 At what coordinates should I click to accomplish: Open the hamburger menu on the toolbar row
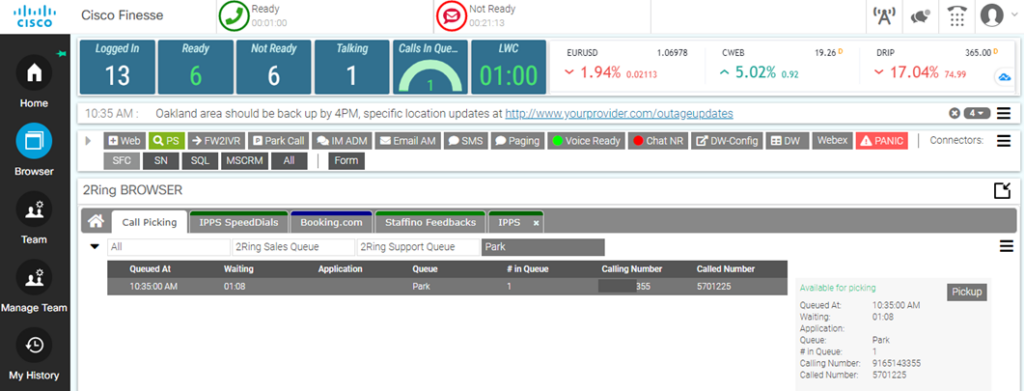pyautogui.click(x=1004, y=140)
